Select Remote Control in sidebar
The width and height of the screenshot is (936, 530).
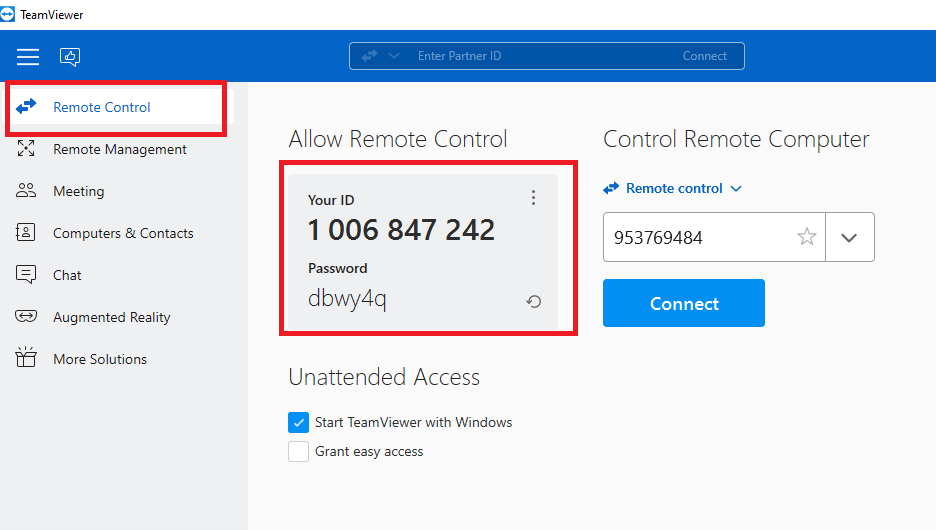(x=116, y=107)
